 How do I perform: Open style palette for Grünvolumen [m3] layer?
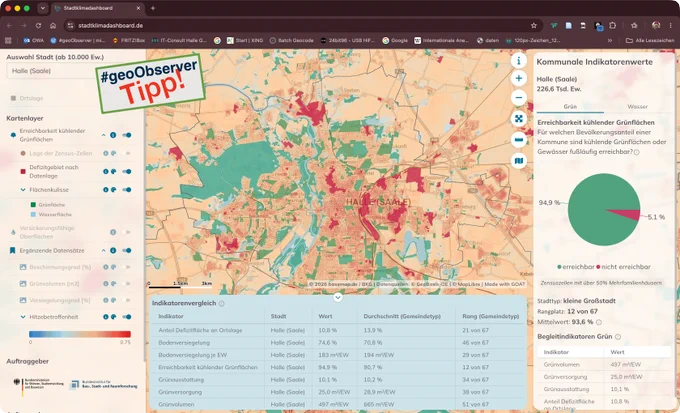[113, 283]
